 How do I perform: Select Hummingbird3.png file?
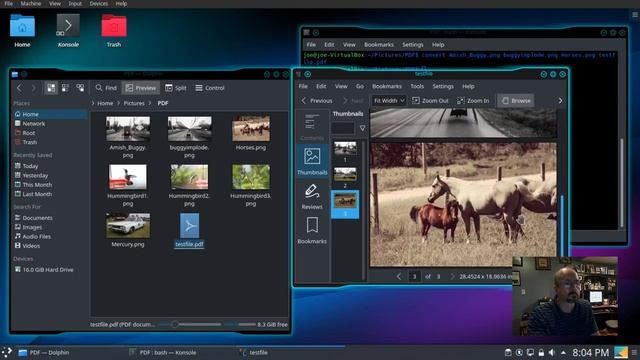coord(251,186)
